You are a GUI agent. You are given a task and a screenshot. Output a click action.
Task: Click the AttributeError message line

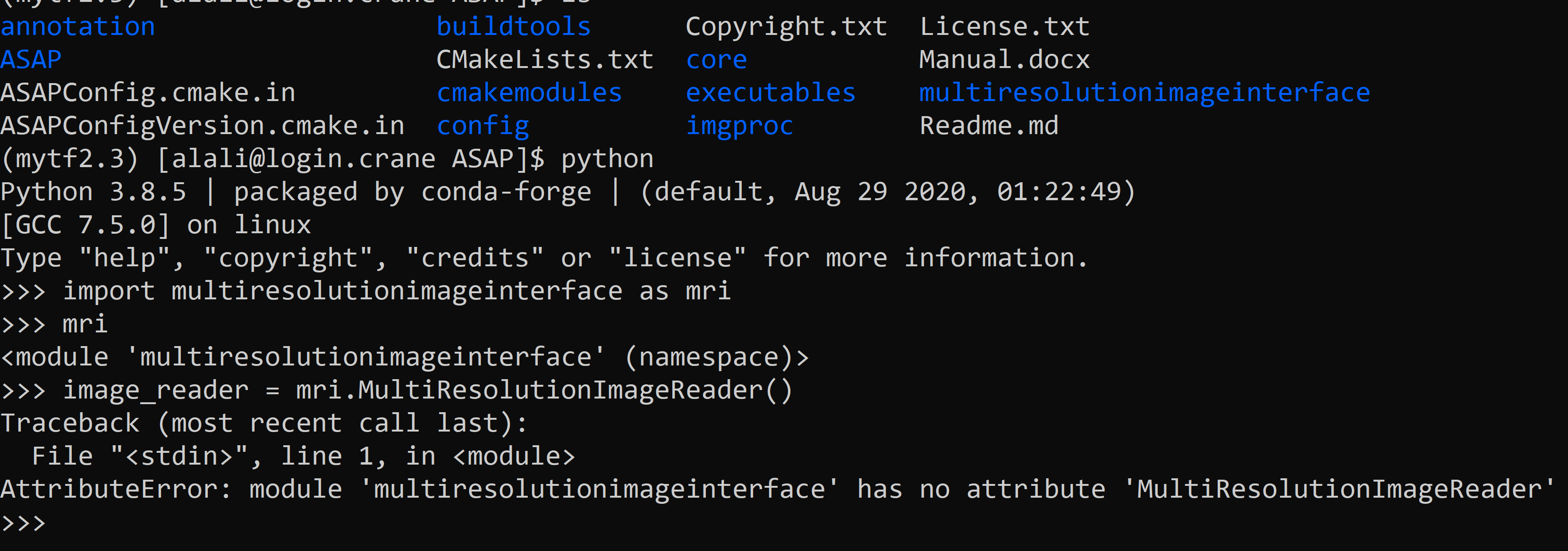tap(777, 490)
